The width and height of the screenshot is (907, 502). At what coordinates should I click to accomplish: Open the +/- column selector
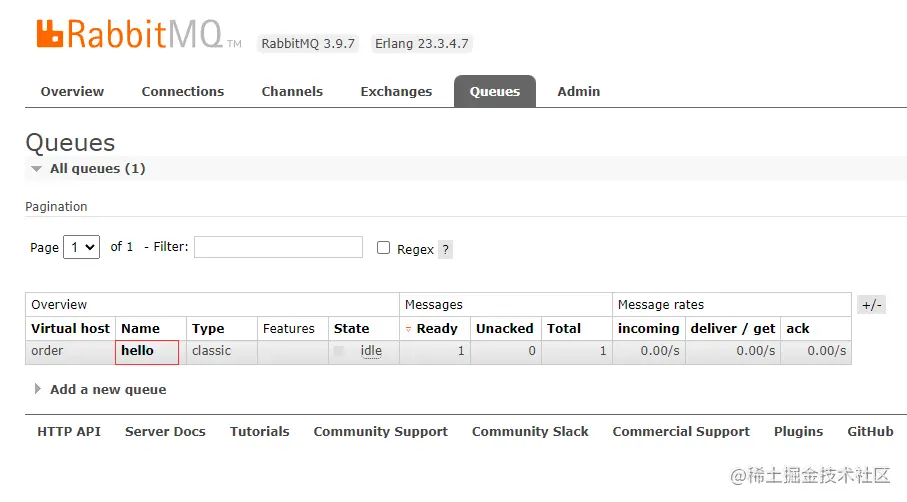871,304
